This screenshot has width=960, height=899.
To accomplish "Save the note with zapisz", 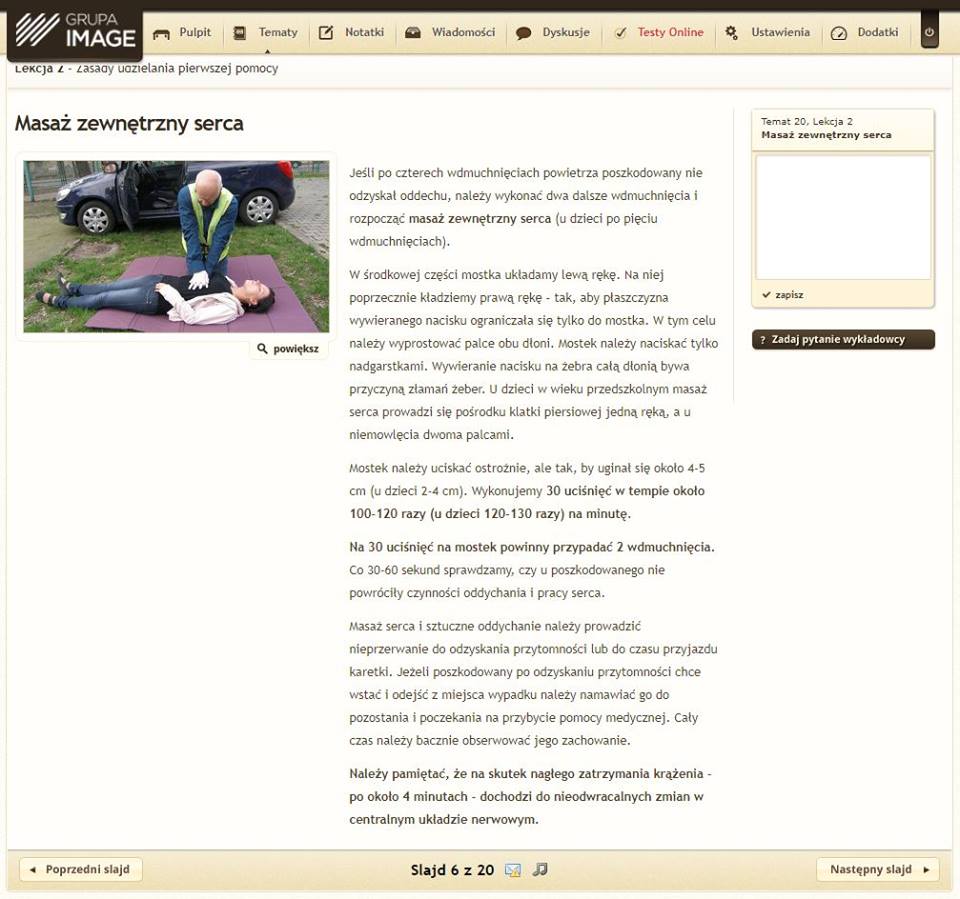I will click(x=783, y=295).
